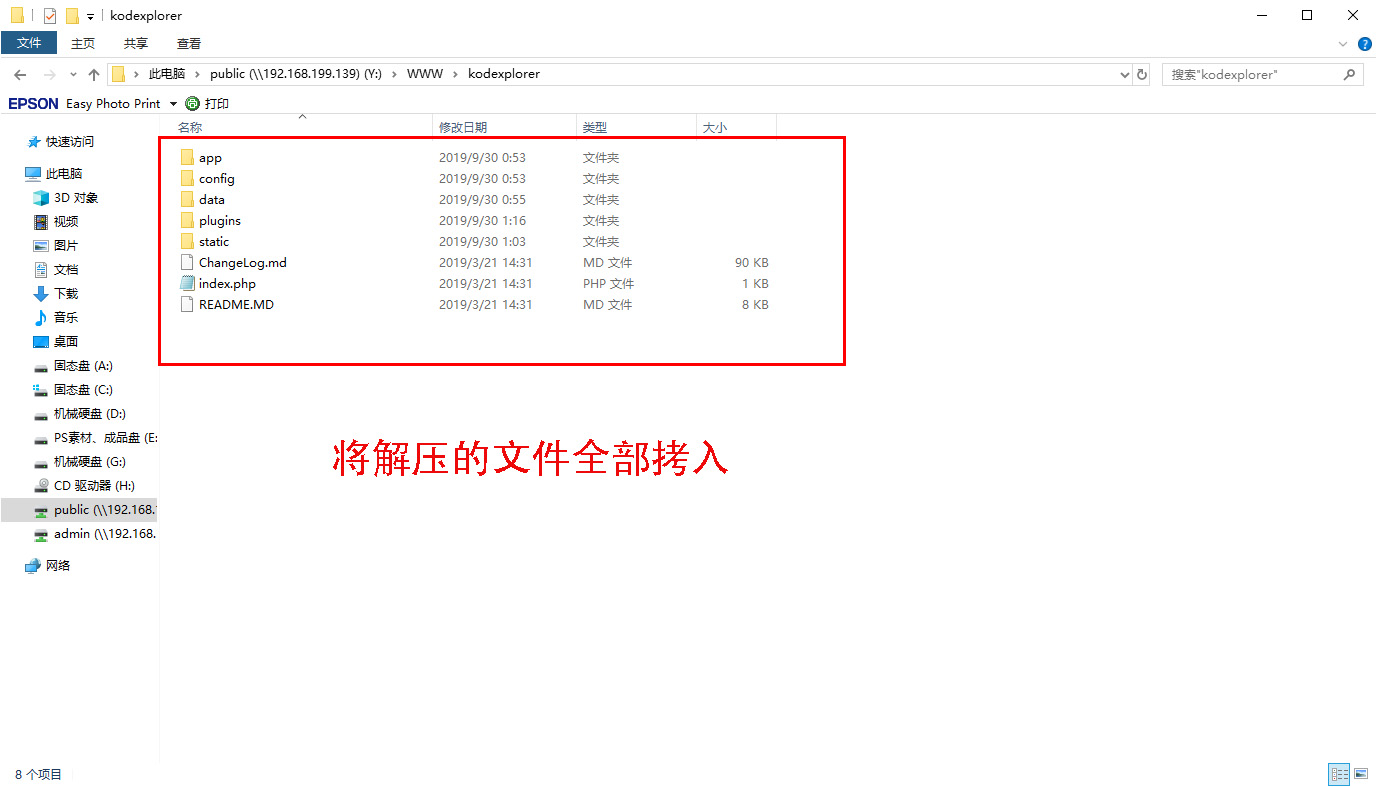Select the plugins folder icon
Screen dimensions: 1377x787
(x=187, y=221)
